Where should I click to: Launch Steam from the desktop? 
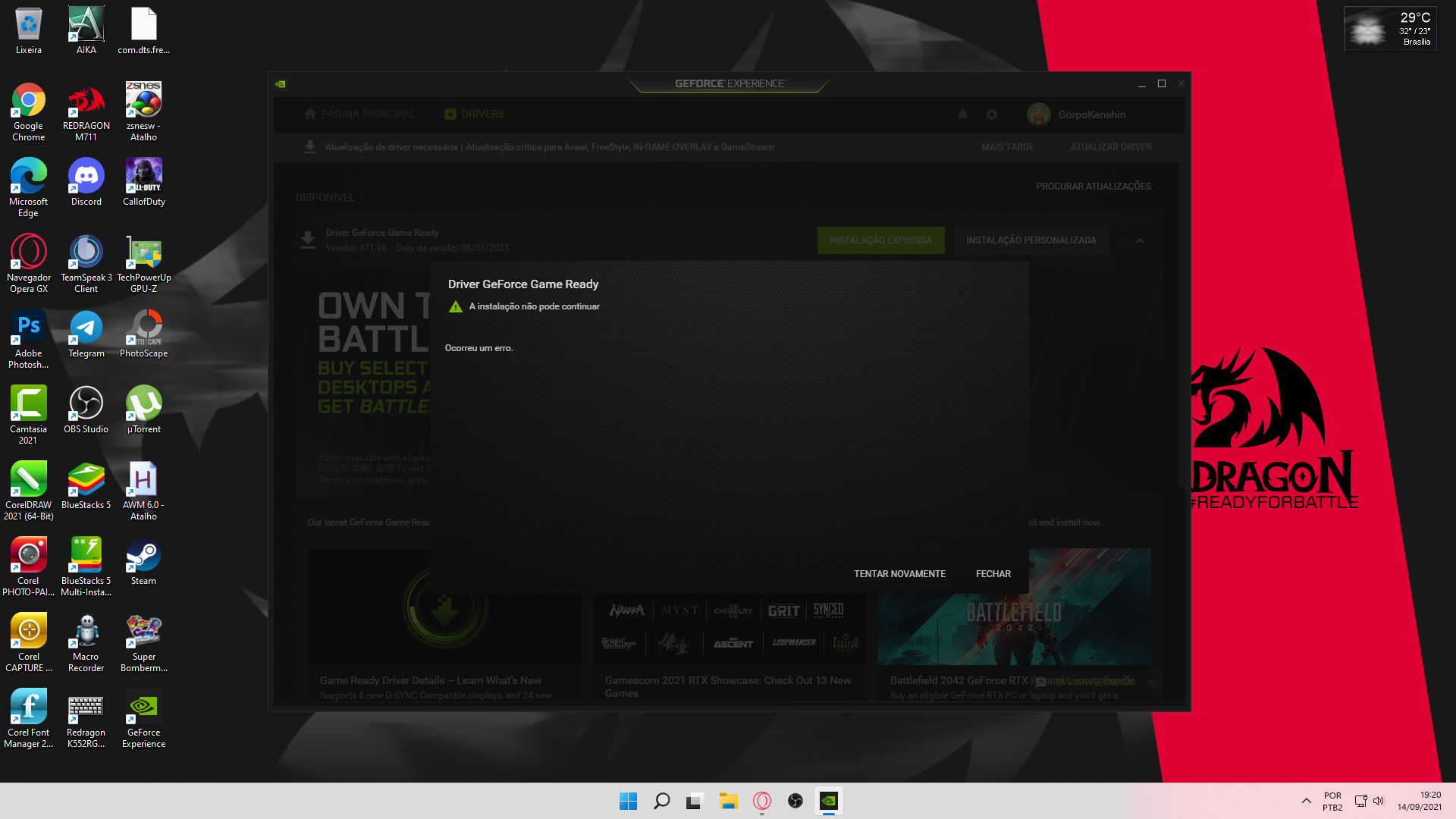click(x=143, y=562)
